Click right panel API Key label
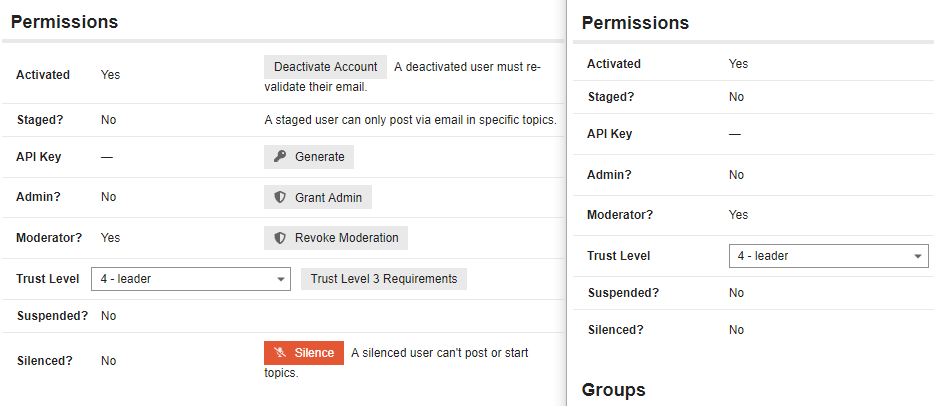The width and height of the screenshot is (934, 406). (609, 134)
